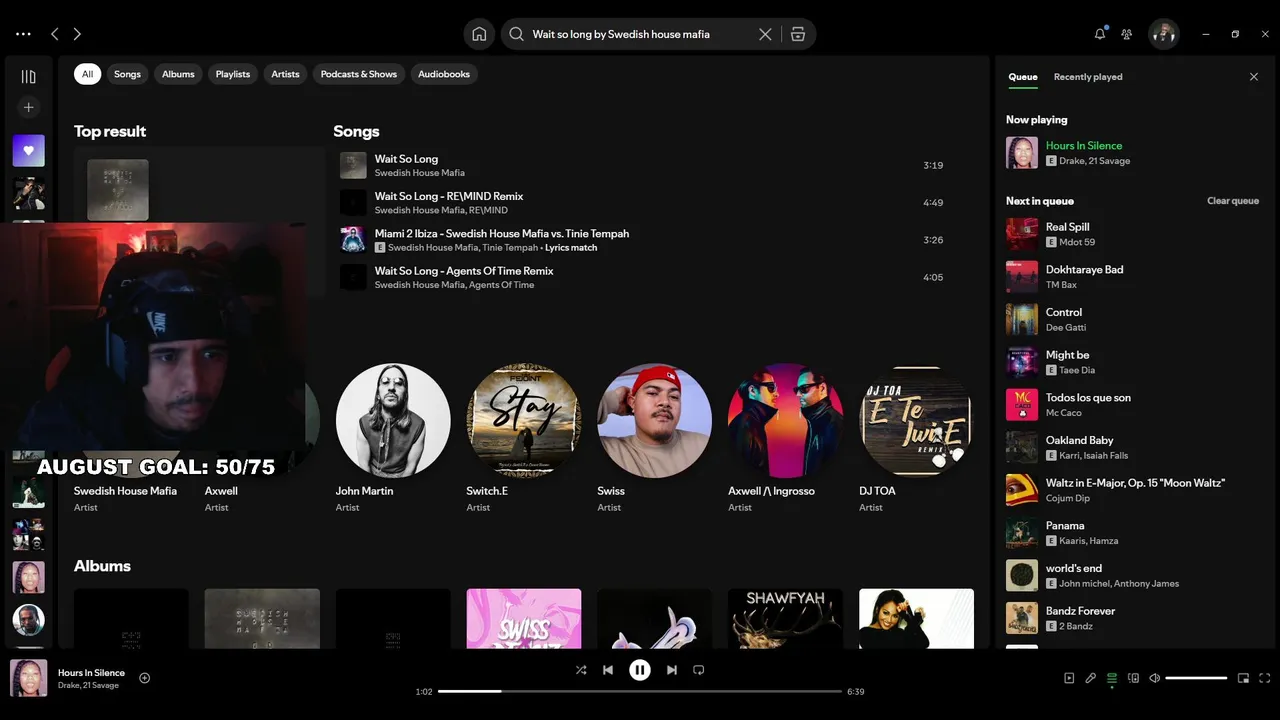Select the Playlists filter chip

point(233,74)
